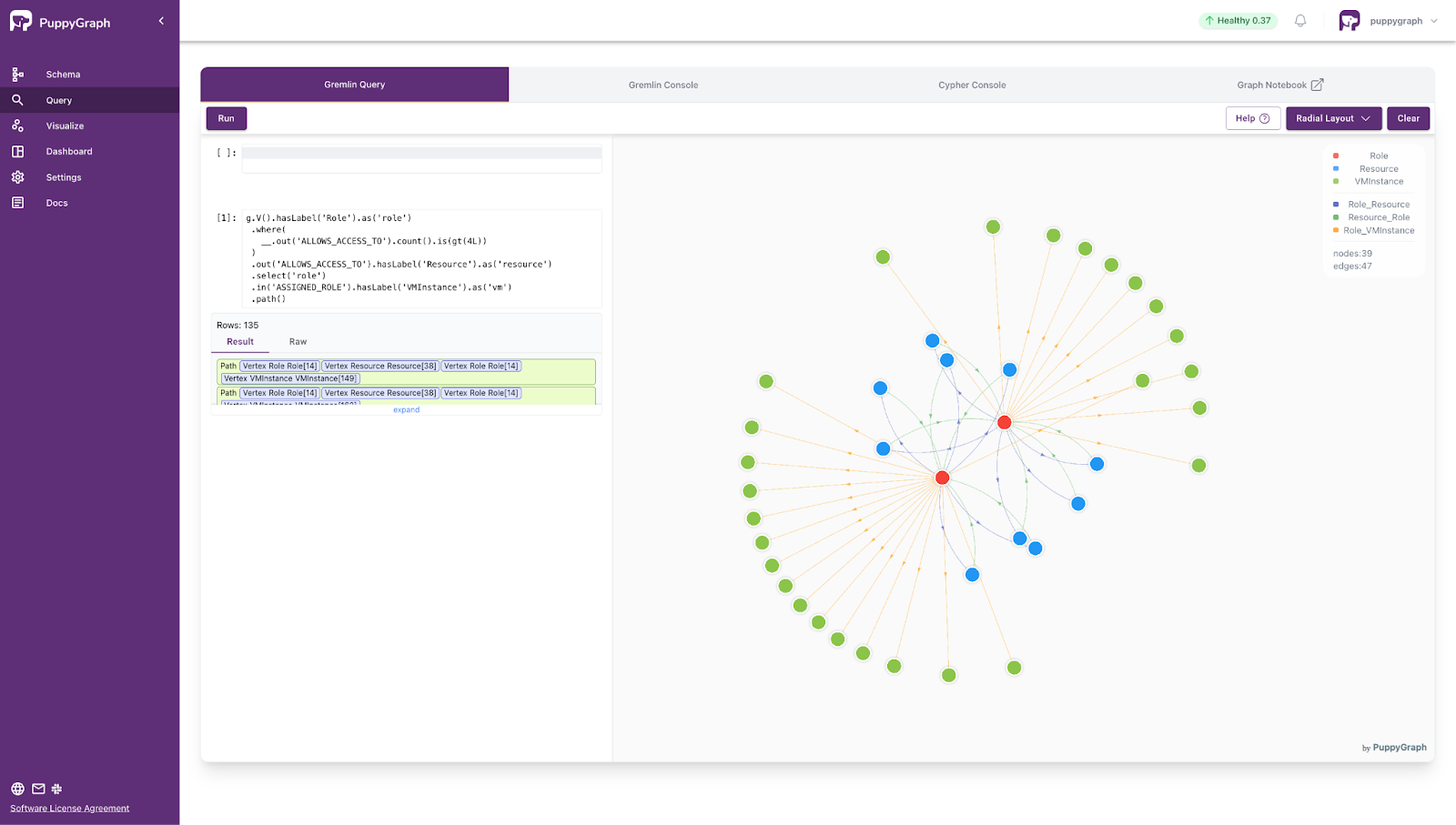Click the red Role legend swatch
The height and width of the screenshot is (825, 1456).
pos(1336,156)
